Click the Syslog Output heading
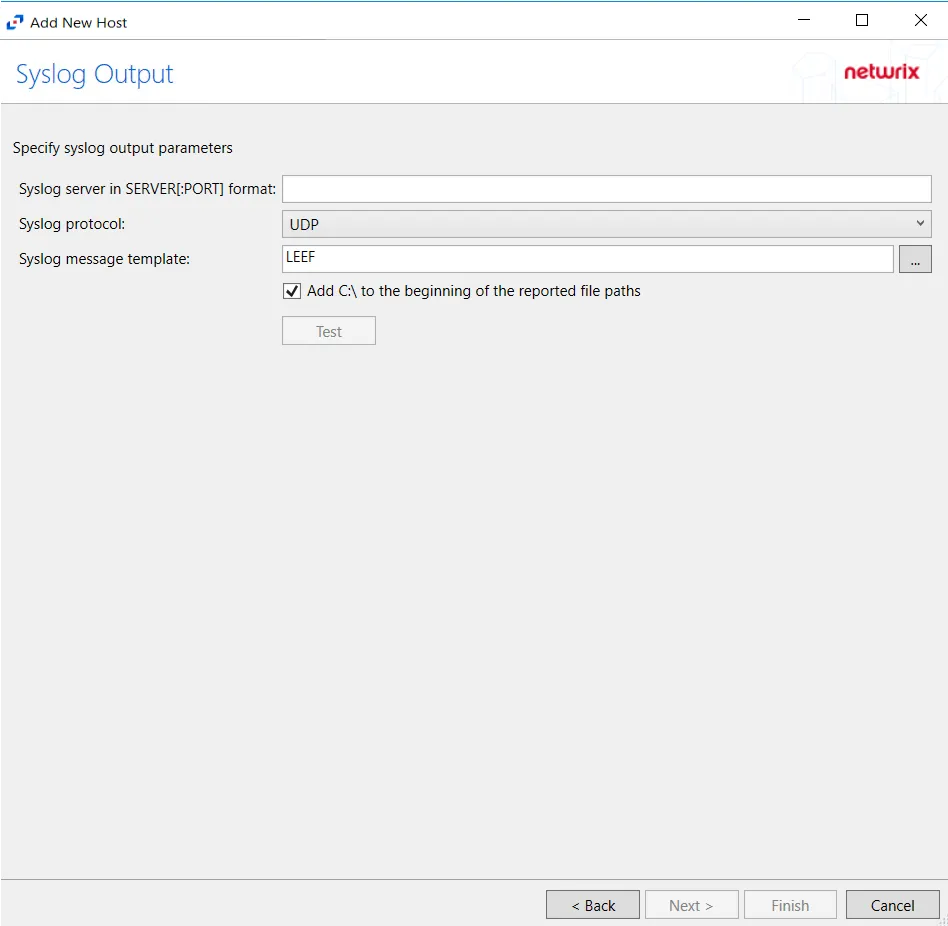Image resolution: width=948 pixels, height=926 pixels. tap(94, 75)
